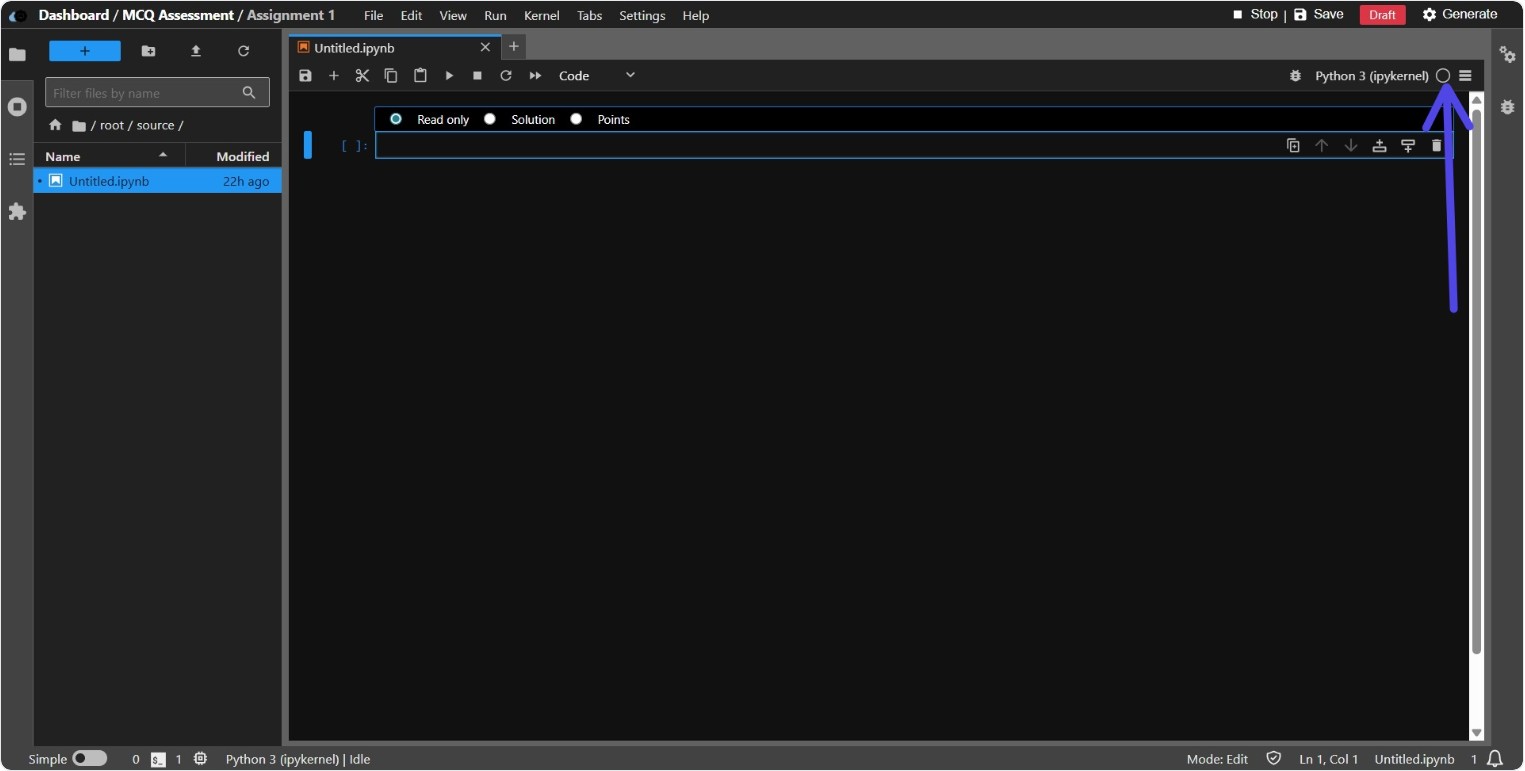Viewport: 1525px width, 771px height.
Task: Show the table of contents panel
Action: click(17, 159)
